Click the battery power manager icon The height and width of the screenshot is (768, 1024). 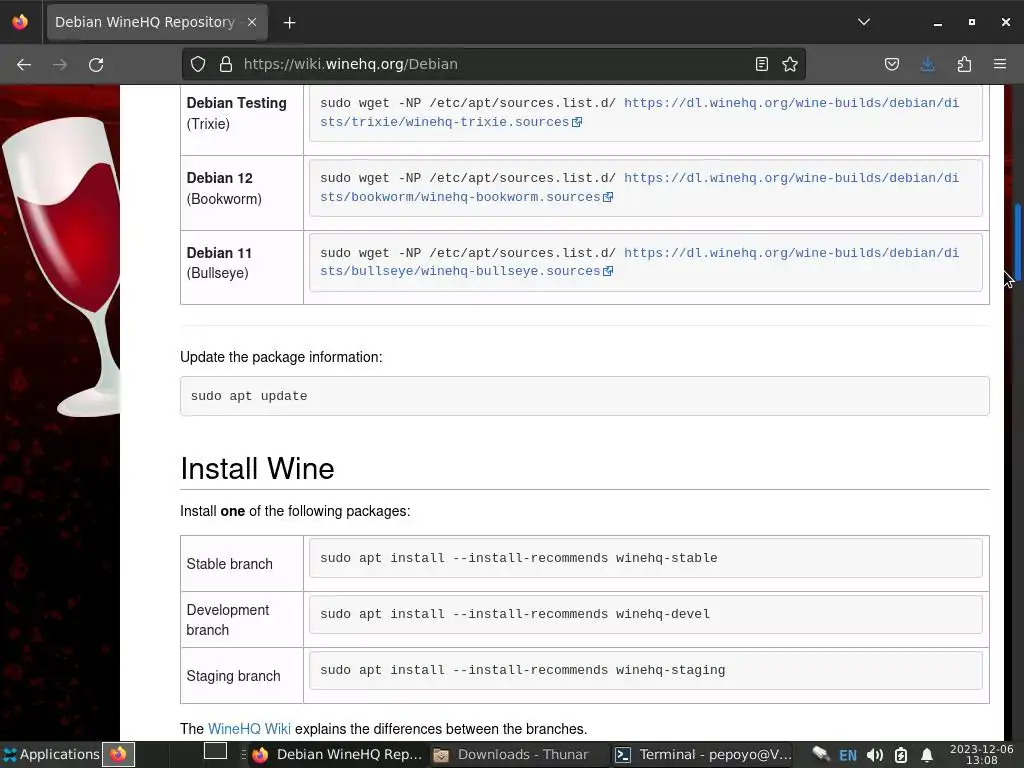[901, 756]
